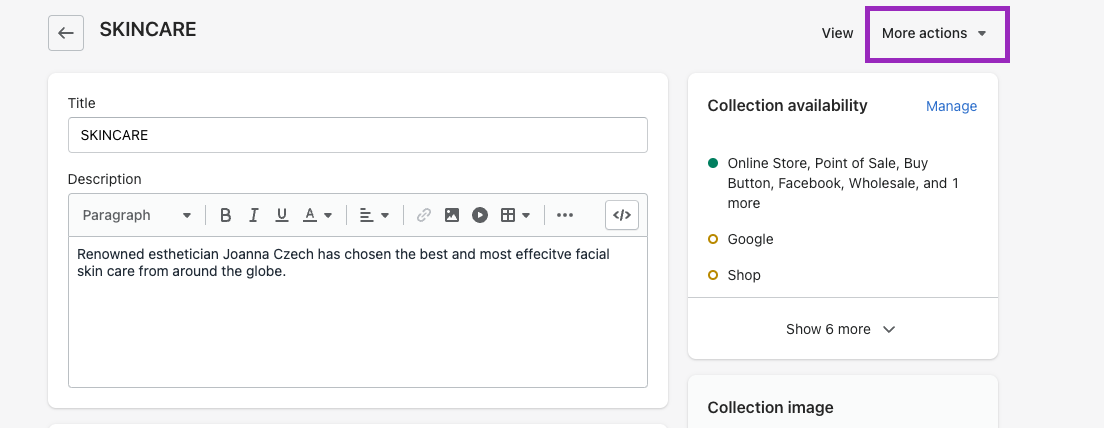Open the insert table dropdown

515,215
